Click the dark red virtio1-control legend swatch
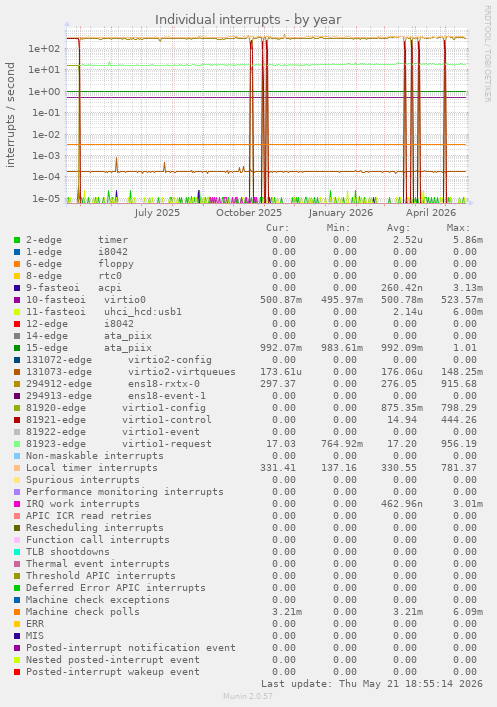This screenshot has height=707, width=497. point(17,420)
